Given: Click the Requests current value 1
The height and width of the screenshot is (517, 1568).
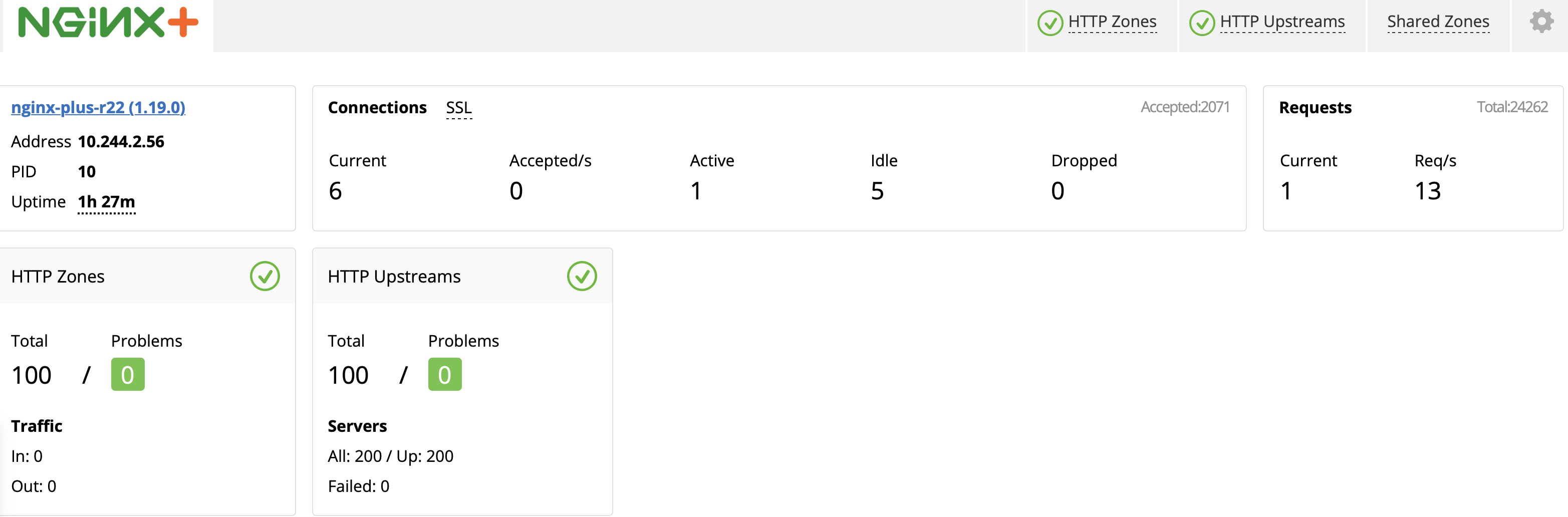Looking at the screenshot, I should click(x=1286, y=191).
